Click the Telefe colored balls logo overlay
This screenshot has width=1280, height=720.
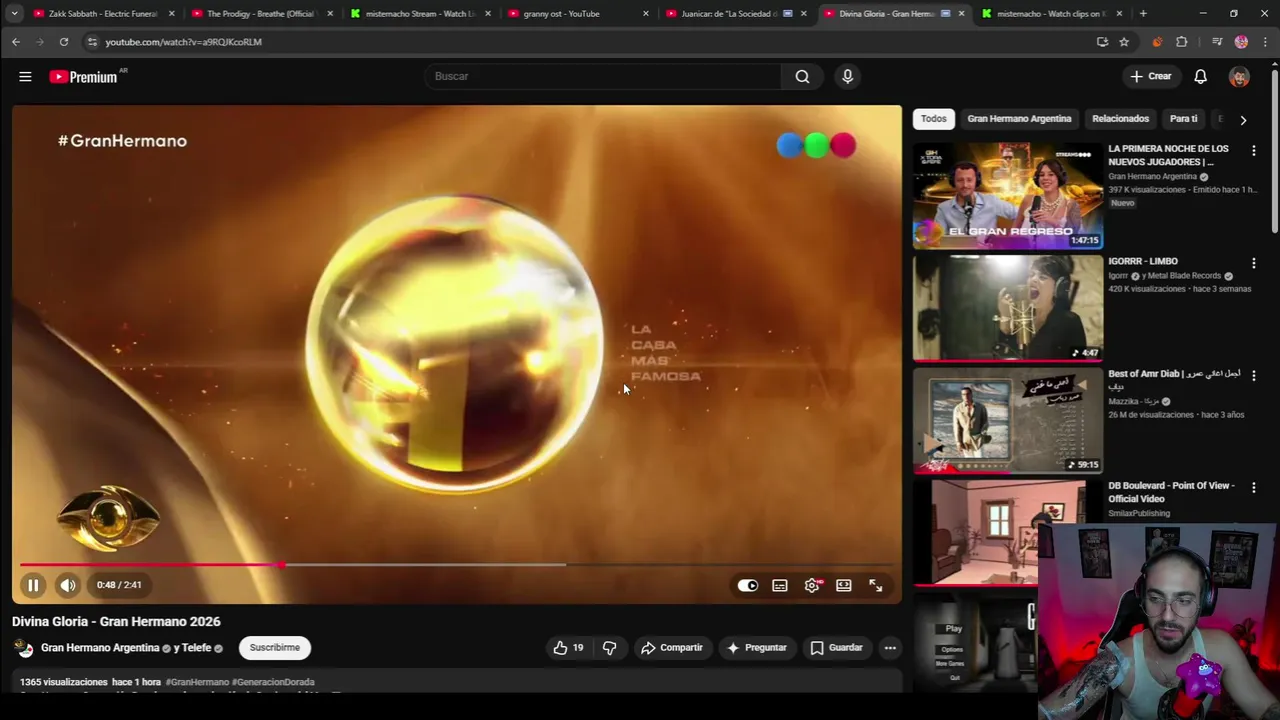click(816, 146)
